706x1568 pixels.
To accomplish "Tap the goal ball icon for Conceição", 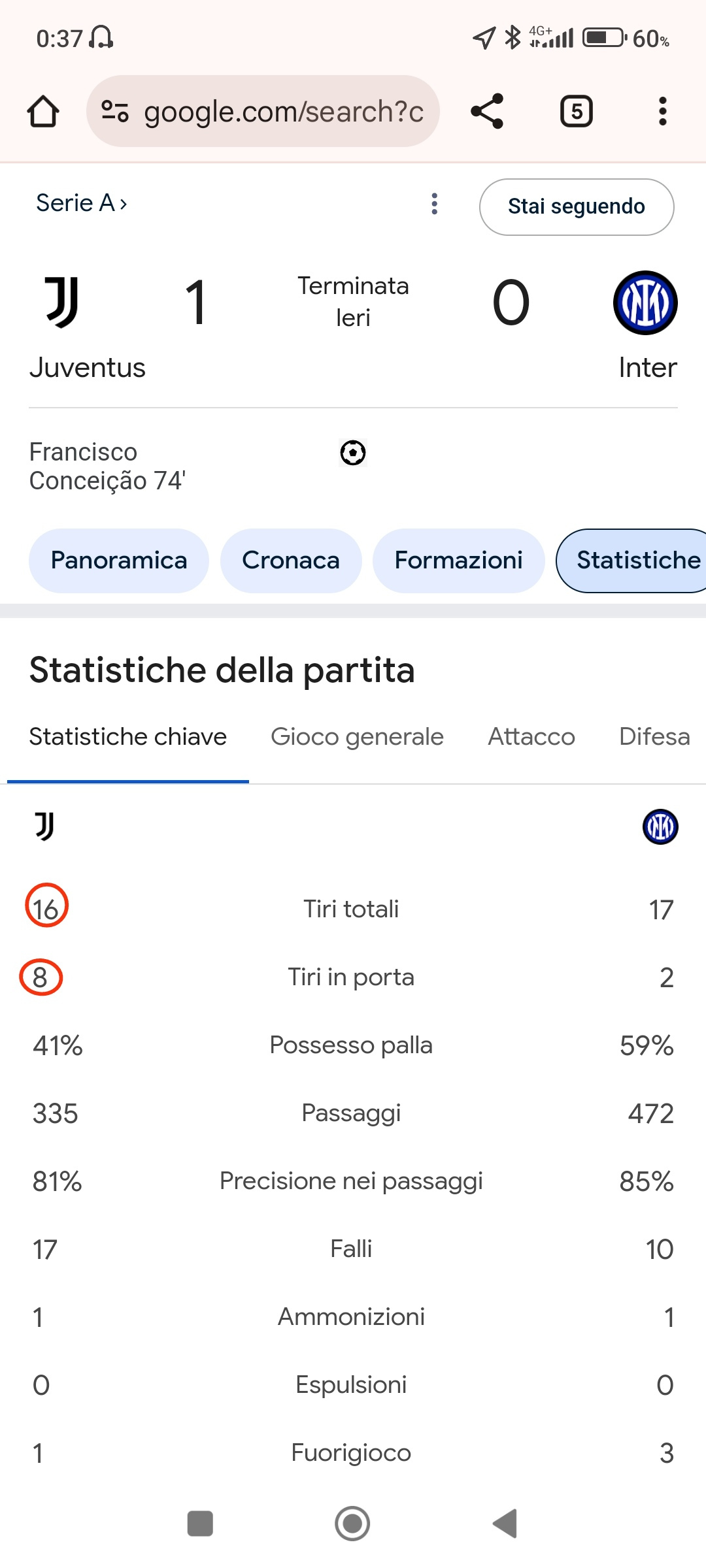I will [x=353, y=453].
